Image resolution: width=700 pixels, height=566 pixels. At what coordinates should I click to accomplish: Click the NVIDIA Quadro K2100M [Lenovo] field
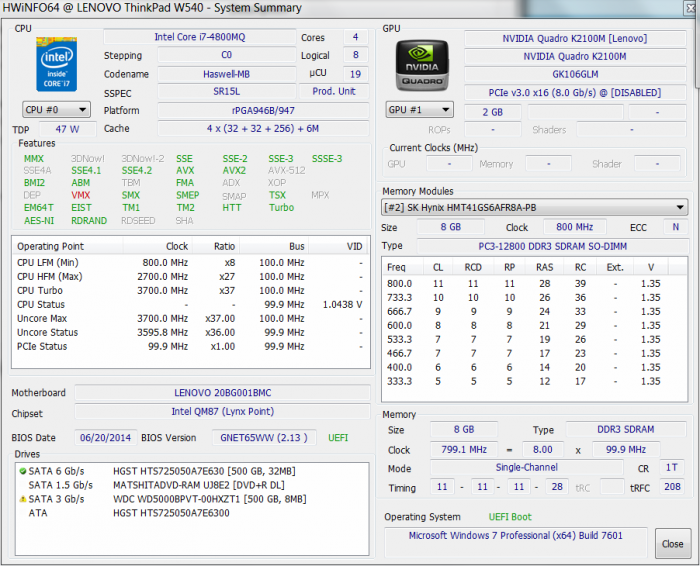point(574,37)
